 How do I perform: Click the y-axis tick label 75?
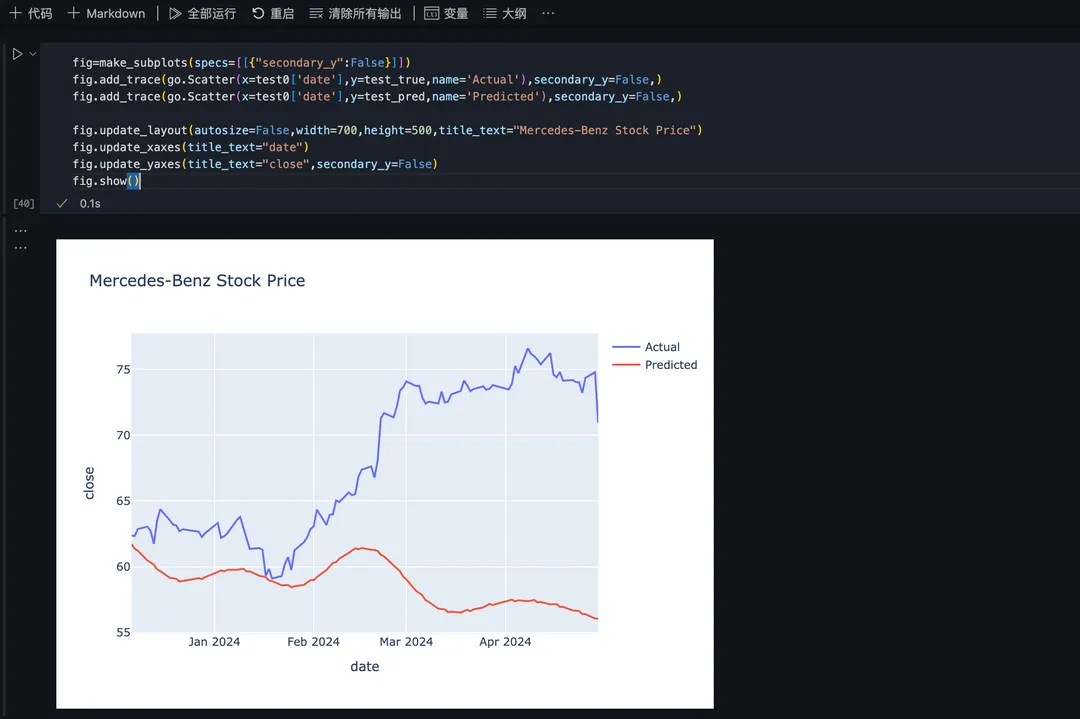click(123, 370)
